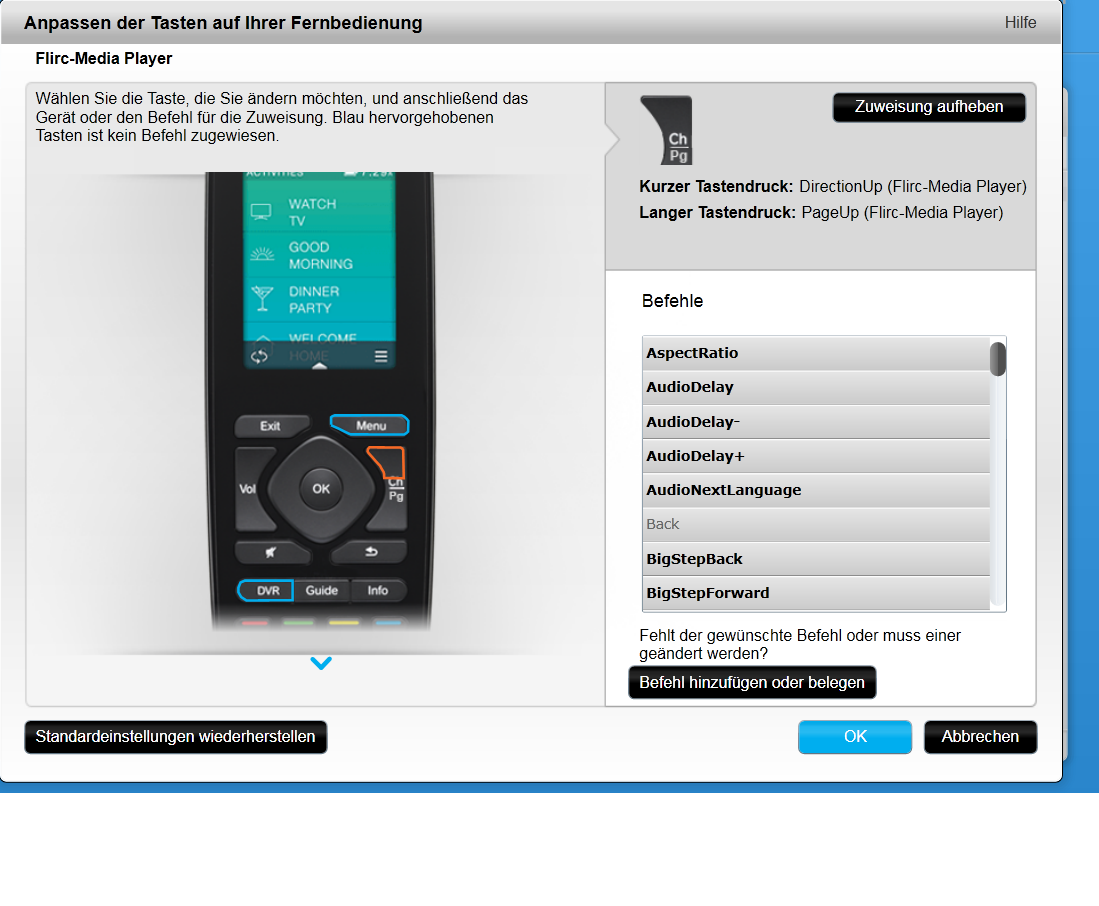The height and width of the screenshot is (906, 1099).
Task: Select the AudioDelay- command
Action: 816,422
